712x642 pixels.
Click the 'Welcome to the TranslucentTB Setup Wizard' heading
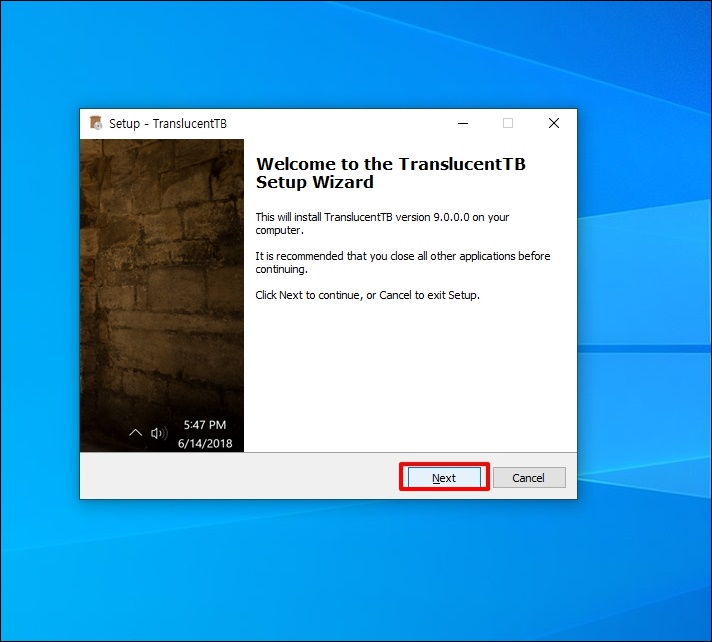391,173
